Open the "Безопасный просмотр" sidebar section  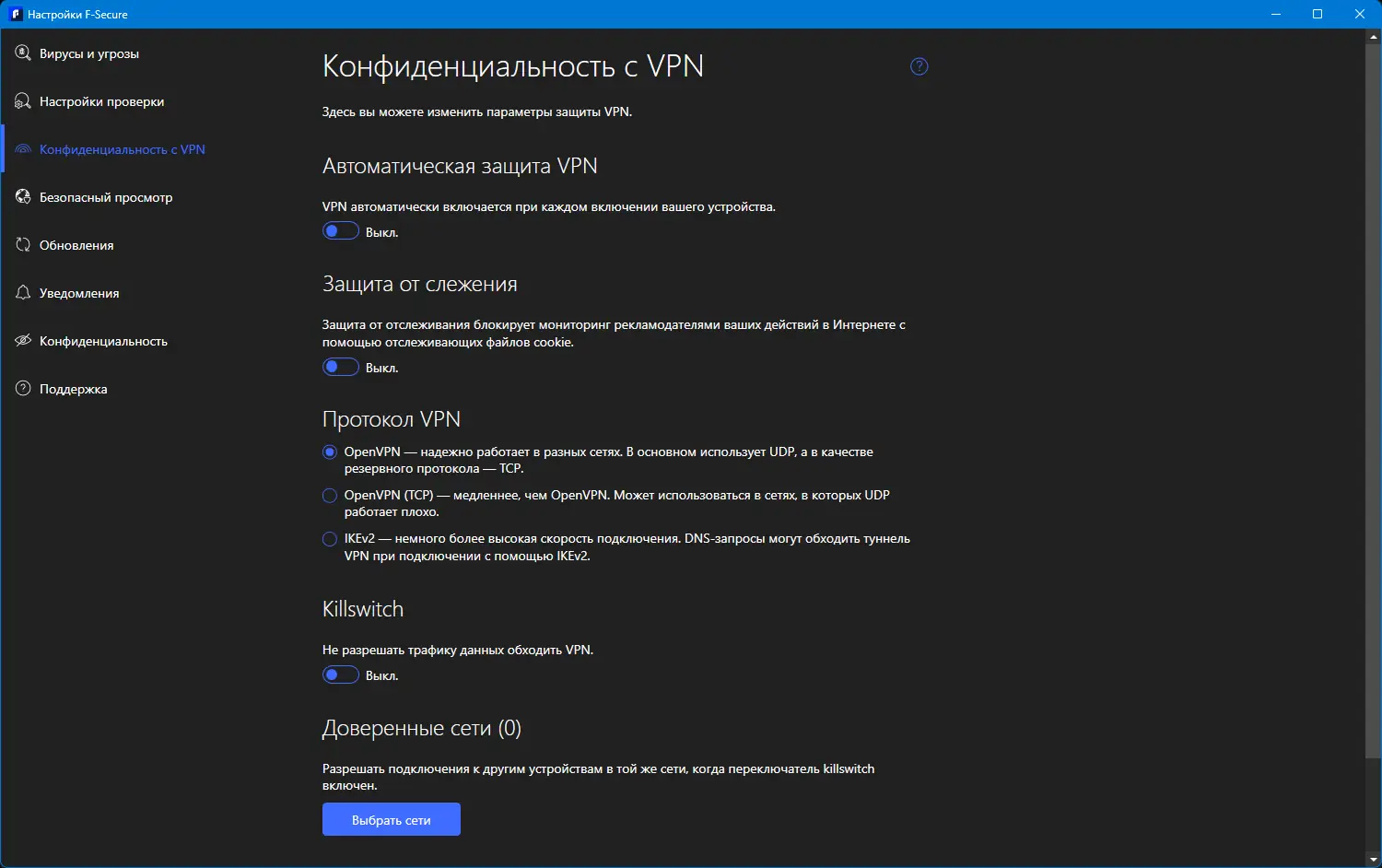(106, 197)
